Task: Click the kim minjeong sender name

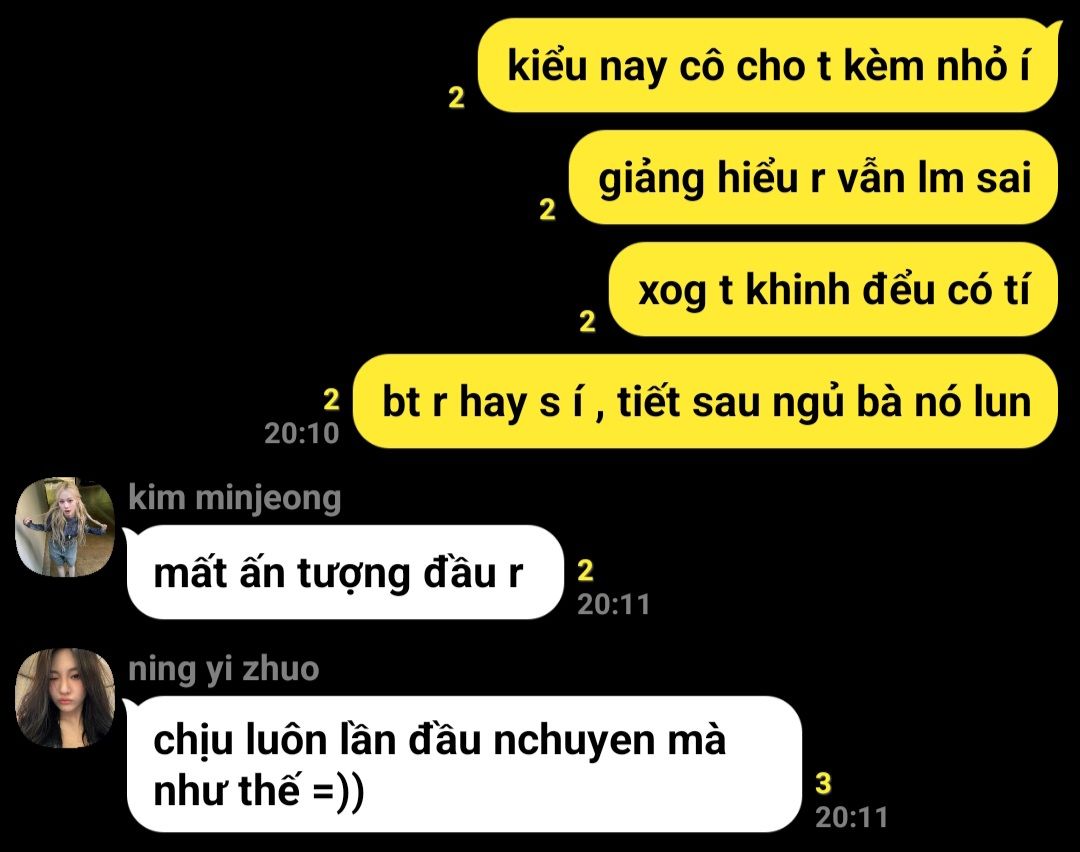Action: pyautogui.click(x=235, y=498)
